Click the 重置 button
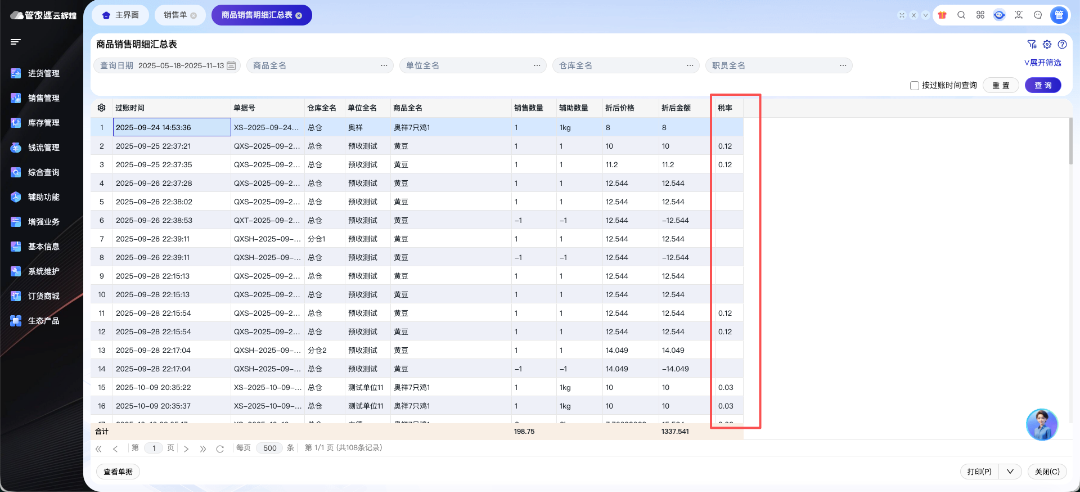Image resolution: width=1080 pixels, height=492 pixels. pos(1000,86)
